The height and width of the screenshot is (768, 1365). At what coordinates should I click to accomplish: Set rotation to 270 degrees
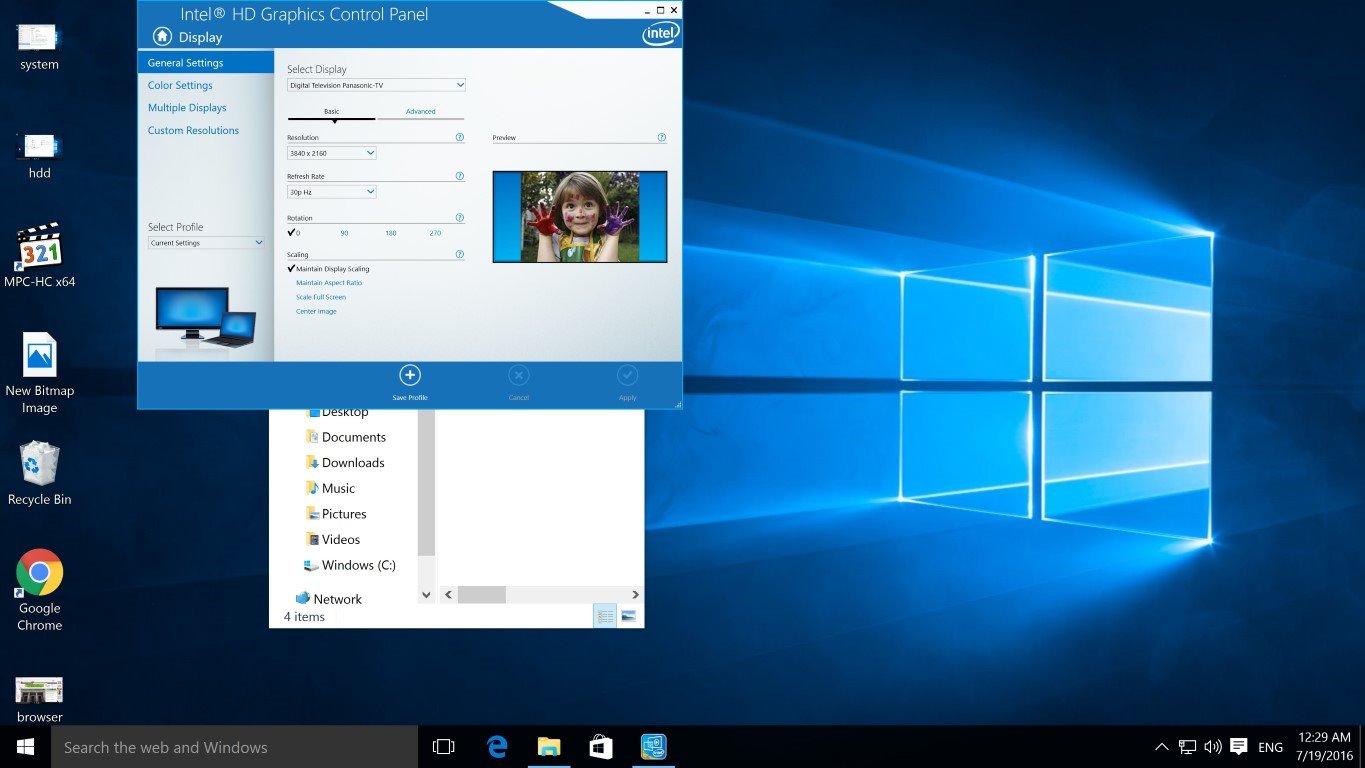point(435,233)
